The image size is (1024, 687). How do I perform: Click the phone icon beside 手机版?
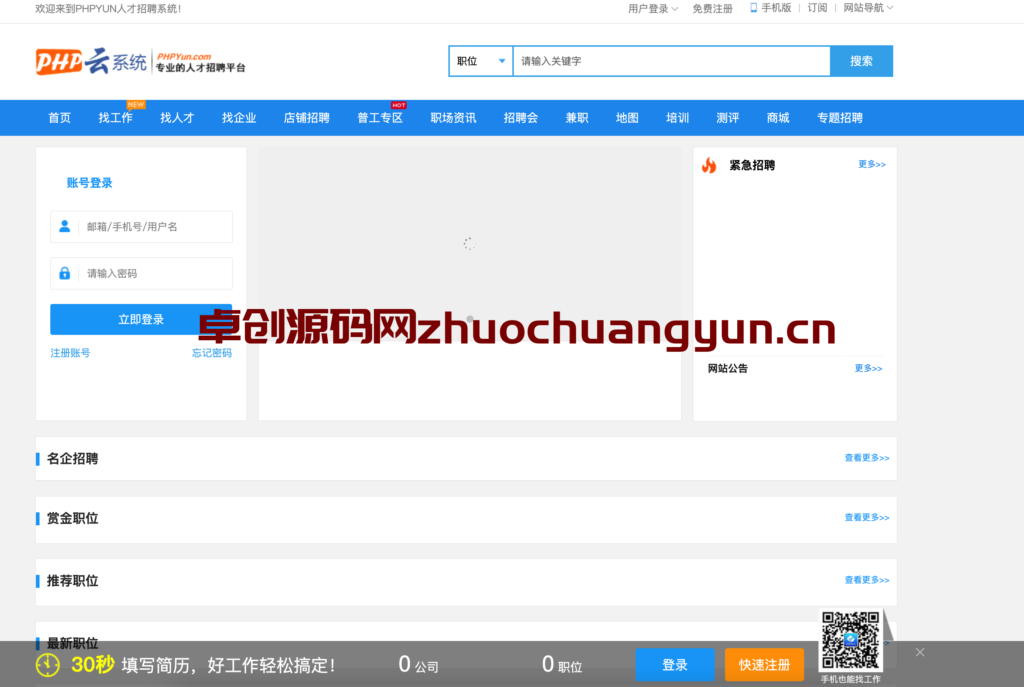[x=753, y=8]
